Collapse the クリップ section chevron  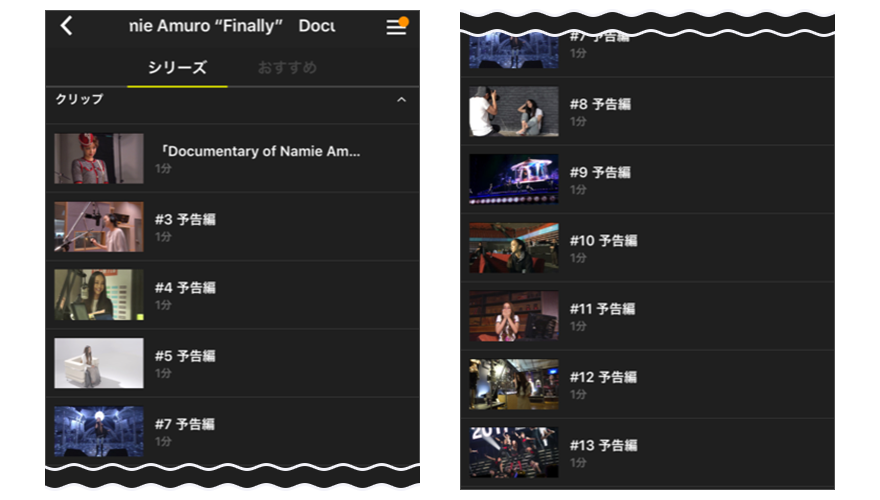pyautogui.click(x=401, y=100)
